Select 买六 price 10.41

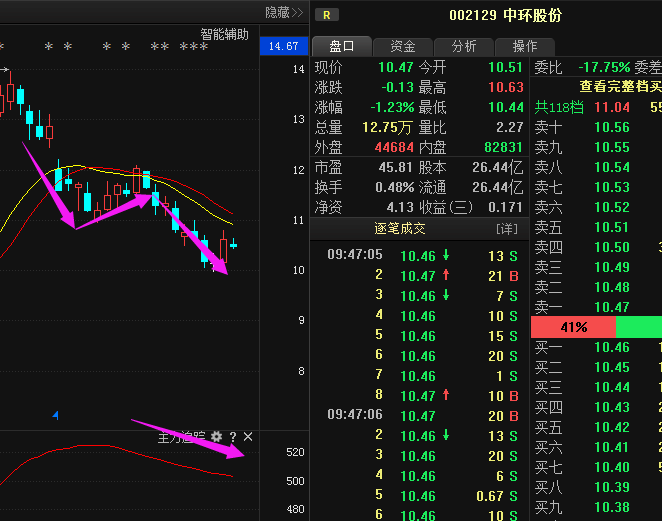(612, 447)
